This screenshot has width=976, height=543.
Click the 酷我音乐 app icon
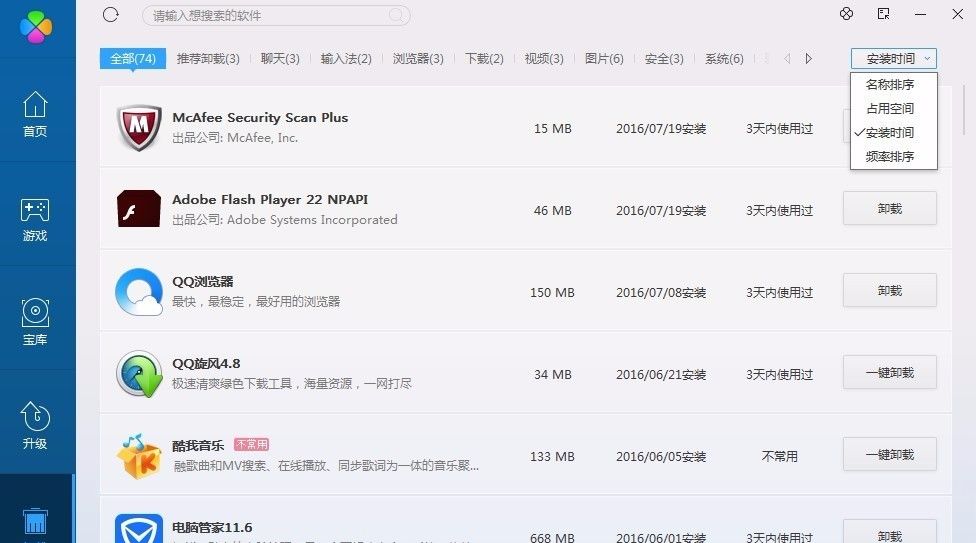tap(139, 456)
